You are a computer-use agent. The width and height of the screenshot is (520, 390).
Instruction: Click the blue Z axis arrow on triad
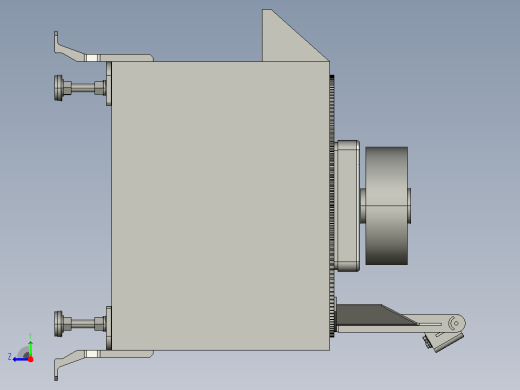point(20,359)
